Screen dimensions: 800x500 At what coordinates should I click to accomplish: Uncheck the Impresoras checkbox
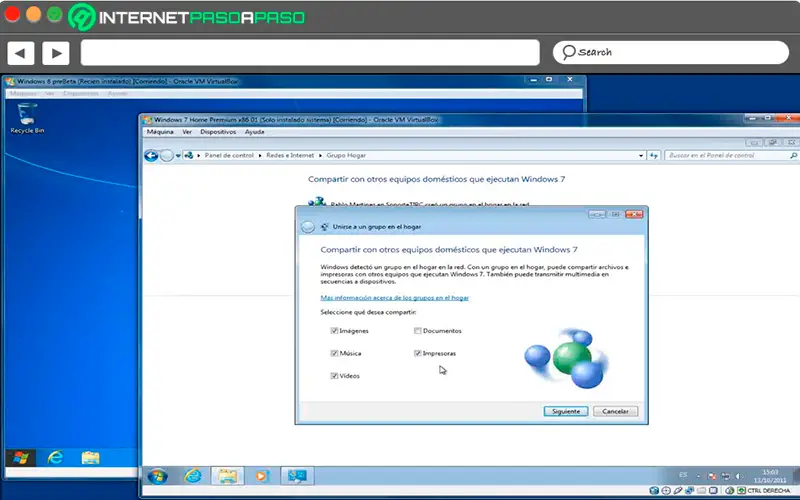pos(417,353)
